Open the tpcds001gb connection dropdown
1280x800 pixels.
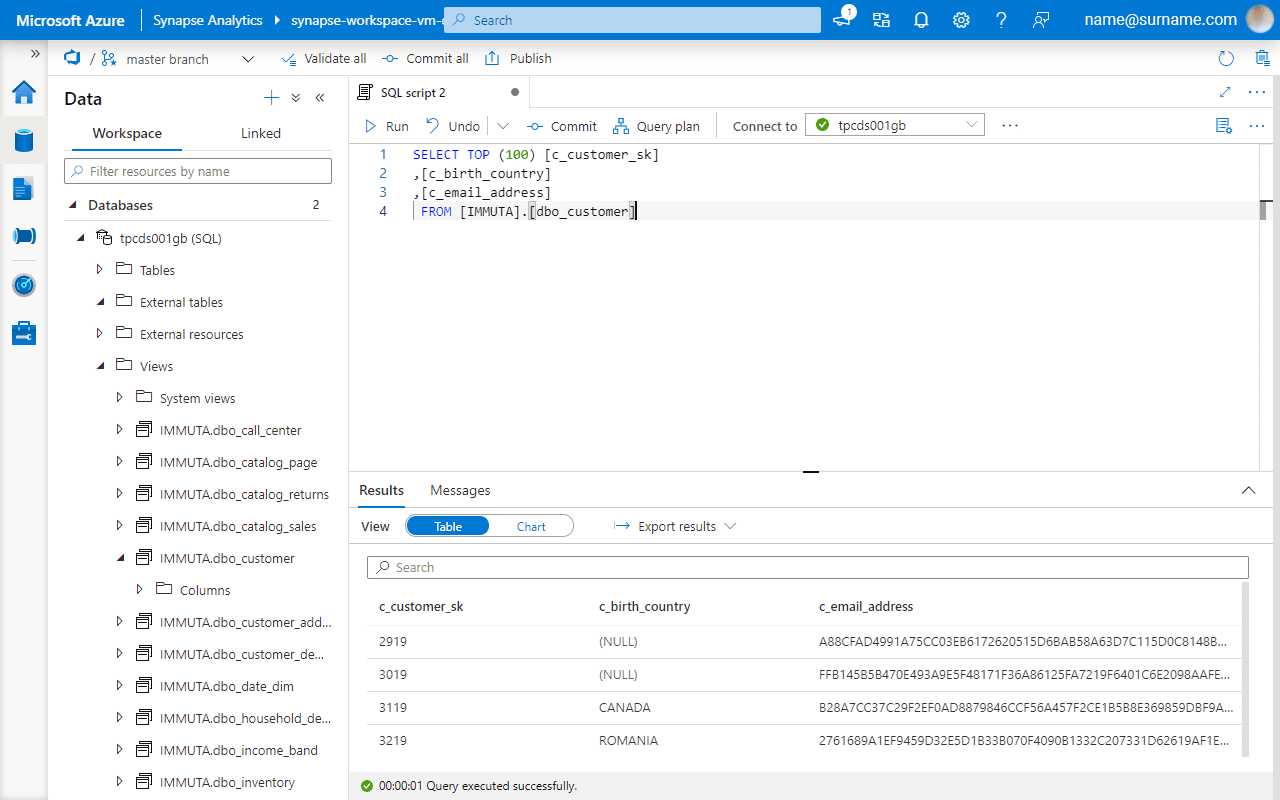click(895, 125)
